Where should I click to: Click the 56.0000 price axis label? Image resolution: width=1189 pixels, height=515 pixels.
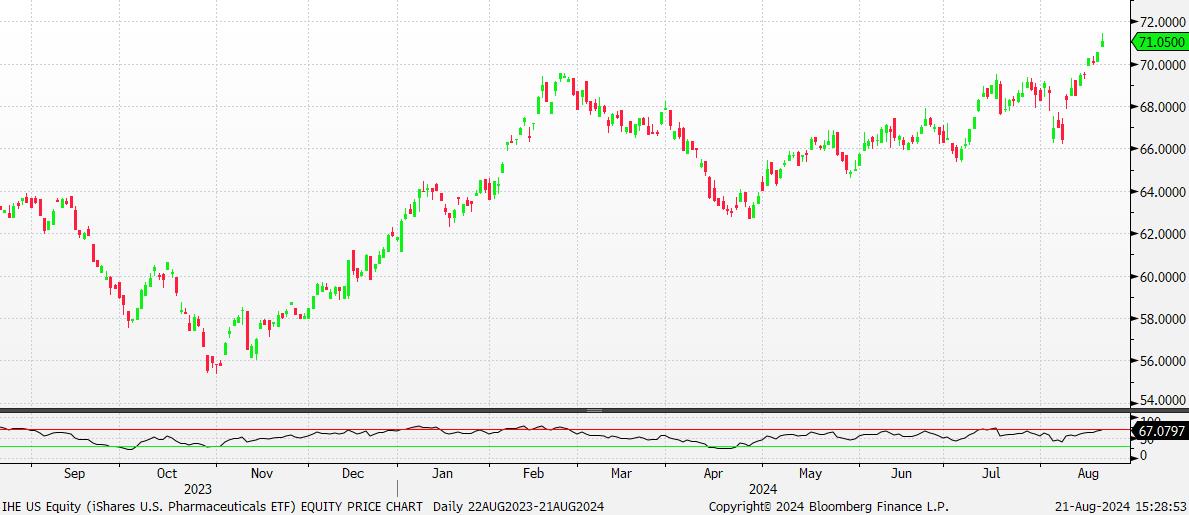click(1162, 361)
